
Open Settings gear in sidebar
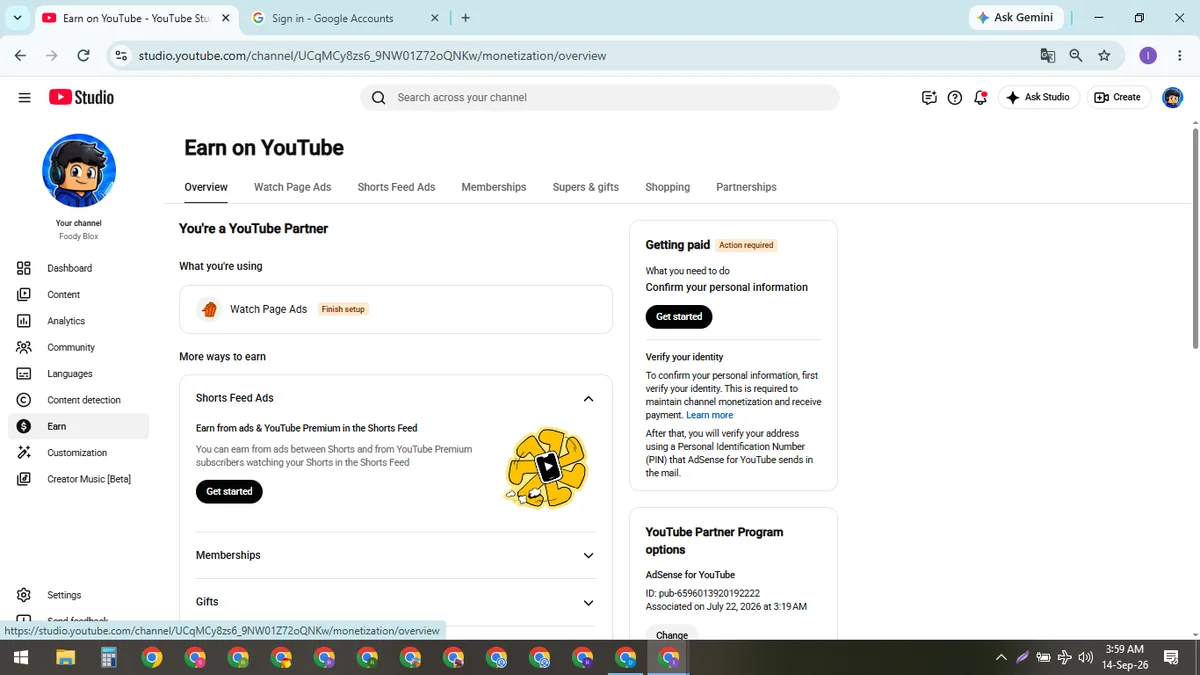[x=24, y=595]
